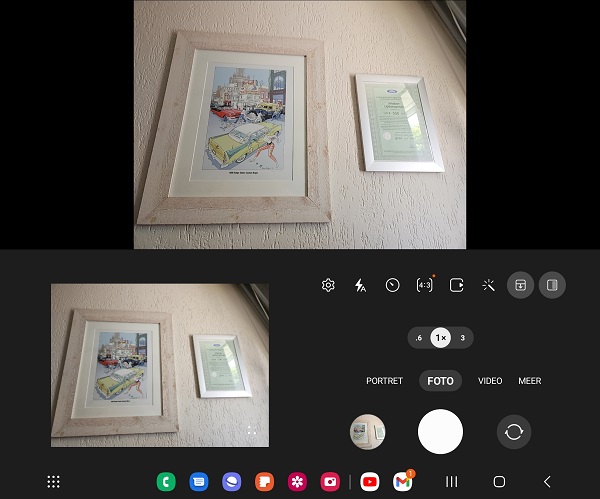Open the red Camera app icon

[330, 481]
